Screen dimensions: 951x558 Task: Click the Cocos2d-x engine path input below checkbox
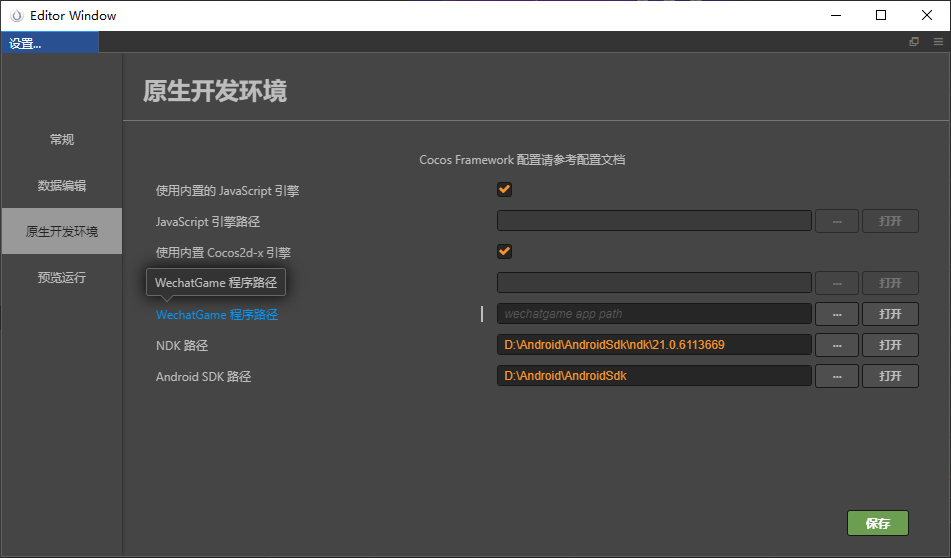point(654,283)
